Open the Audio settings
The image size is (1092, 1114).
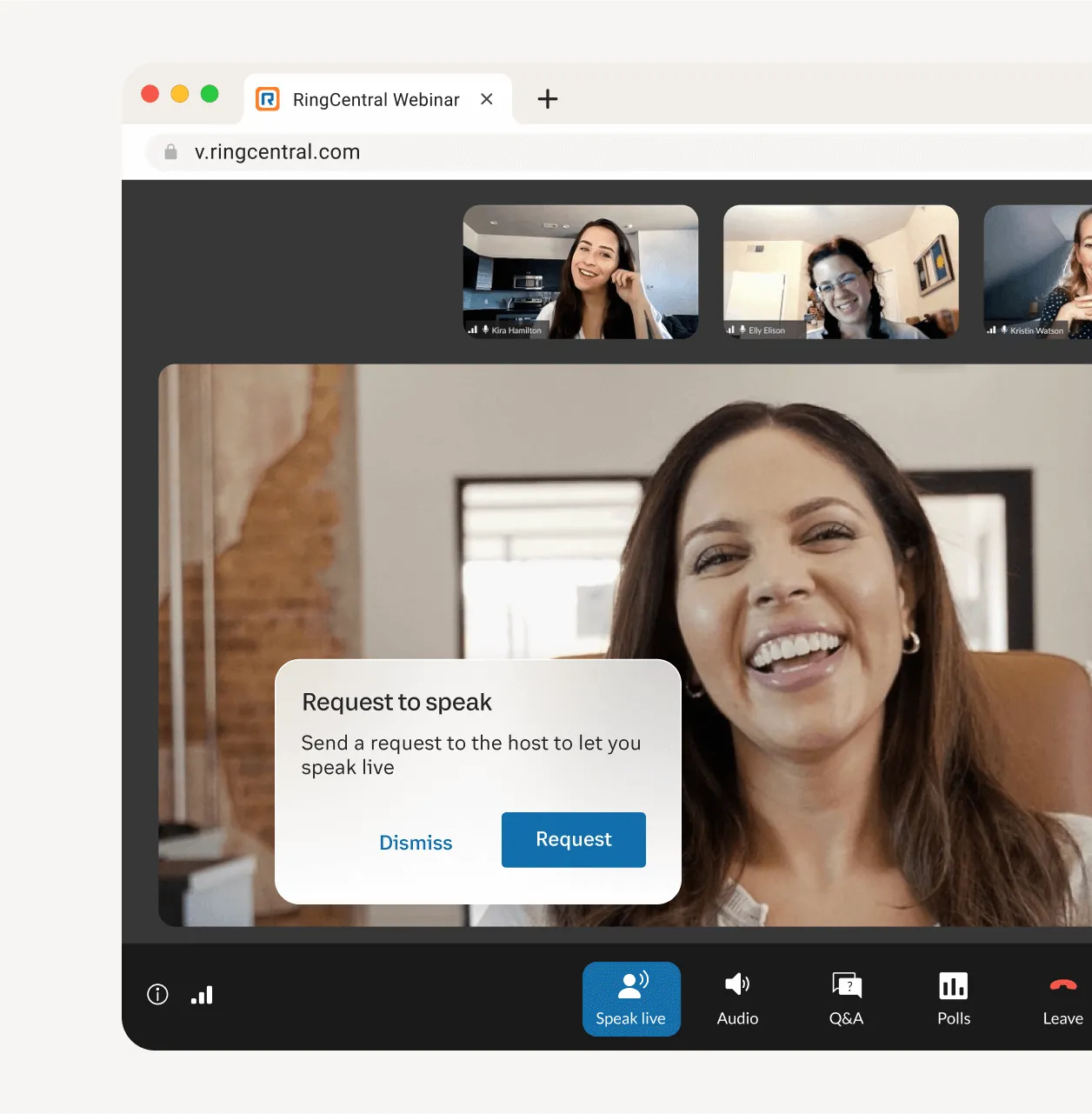tap(737, 998)
